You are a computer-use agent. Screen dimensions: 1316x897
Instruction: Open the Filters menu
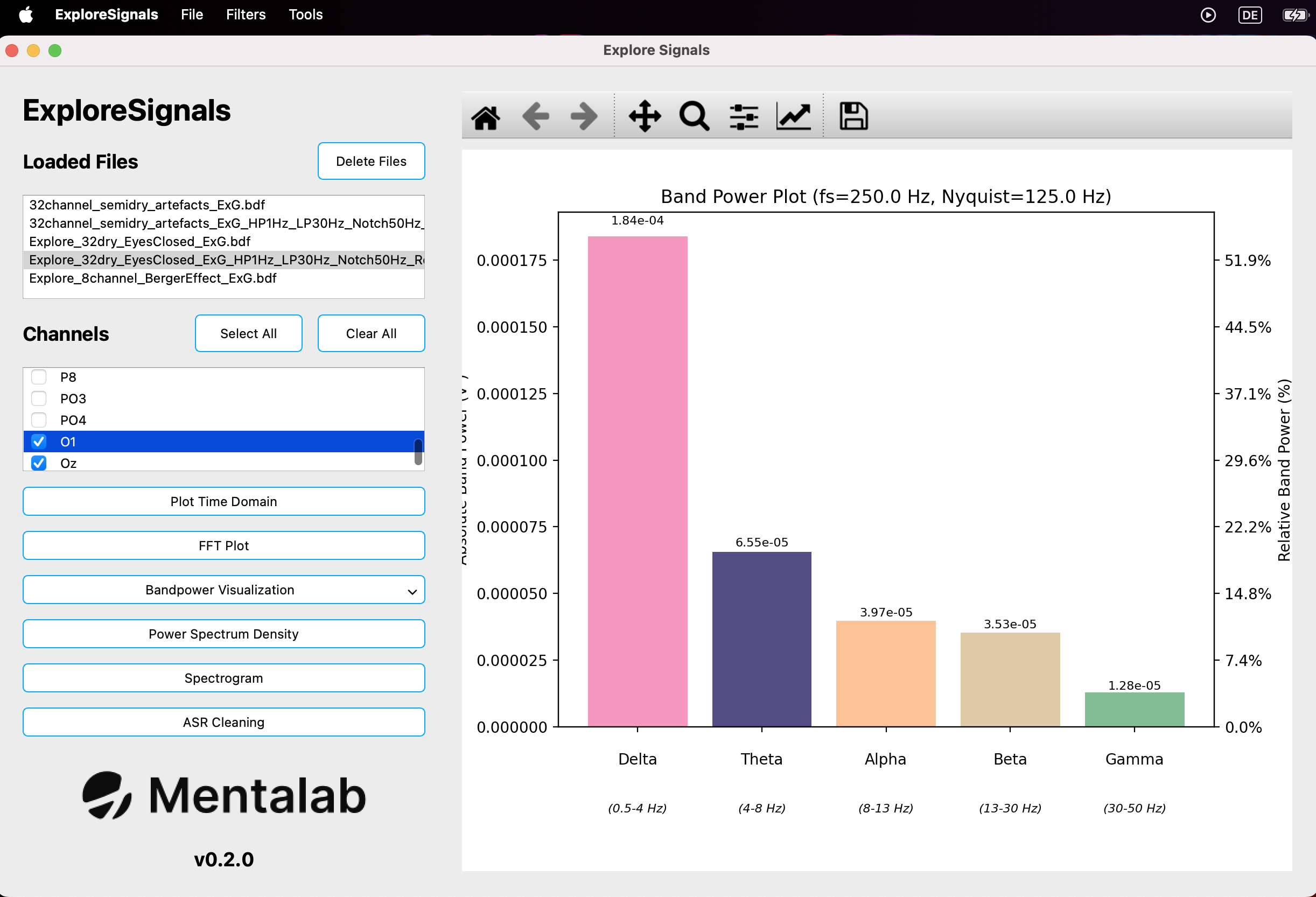[246, 15]
